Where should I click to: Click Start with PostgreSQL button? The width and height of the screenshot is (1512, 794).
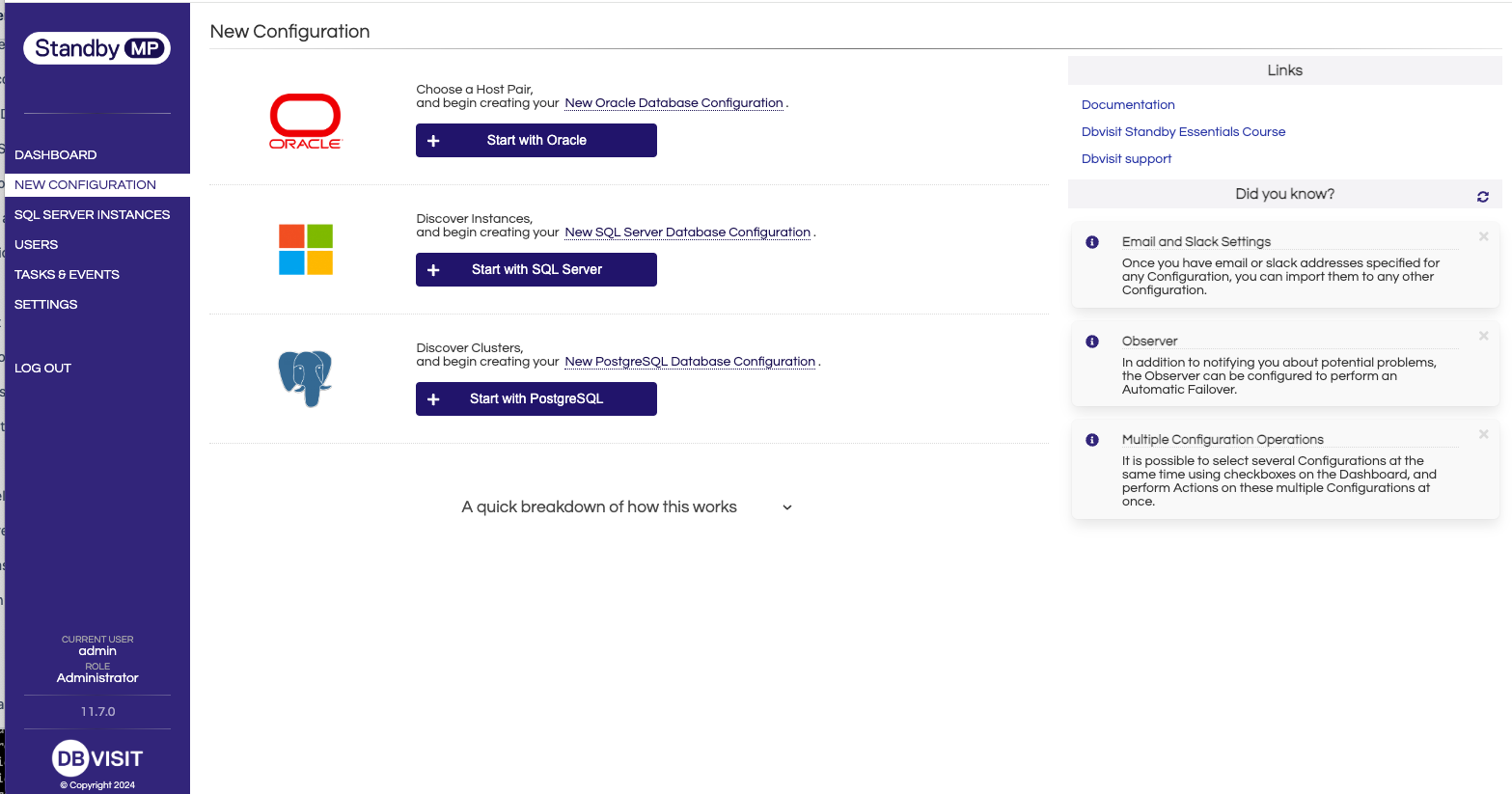coord(536,398)
